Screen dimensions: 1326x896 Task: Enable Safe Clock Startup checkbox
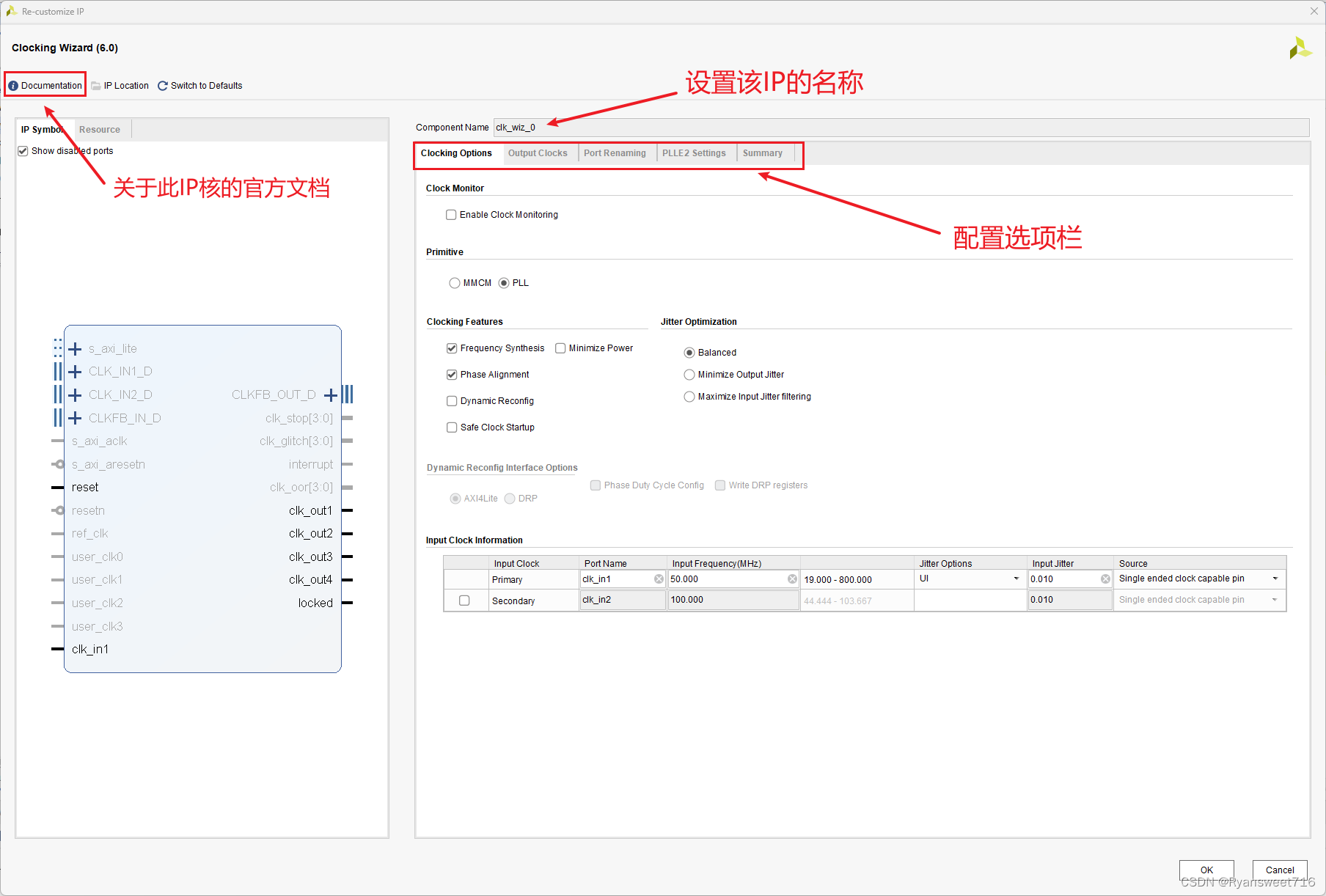point(452,427)
